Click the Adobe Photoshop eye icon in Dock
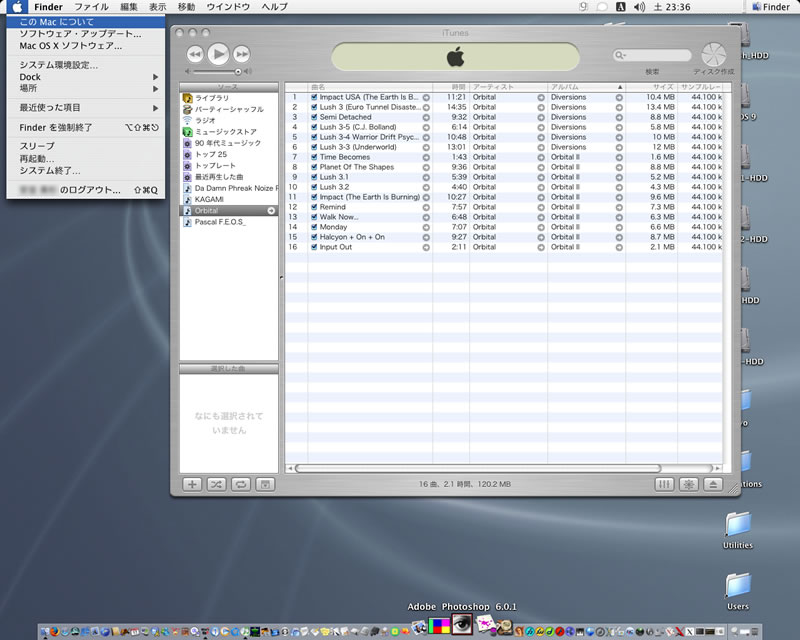 click(462, 623)
